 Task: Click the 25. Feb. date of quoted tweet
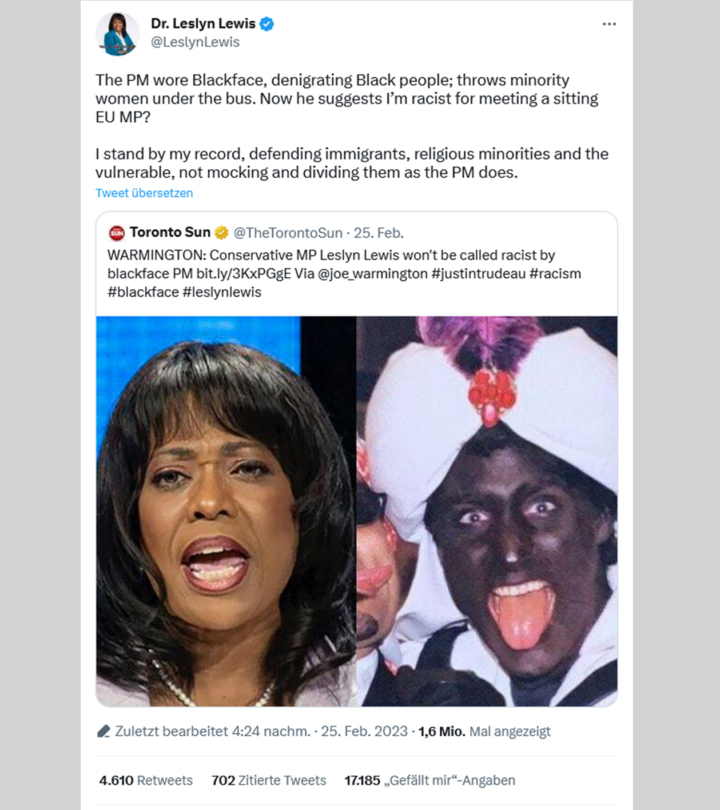click(379, 233)
